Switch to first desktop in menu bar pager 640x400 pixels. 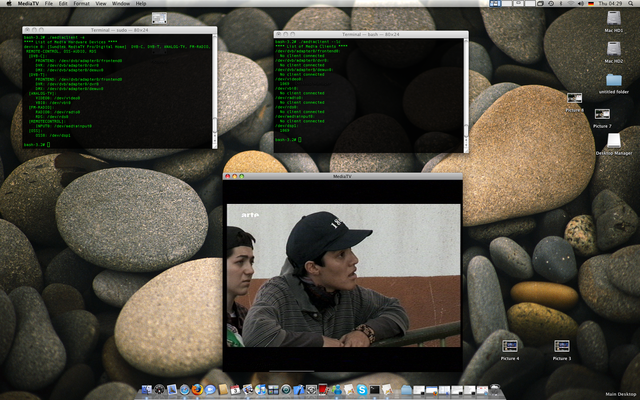tap(495, 3)
